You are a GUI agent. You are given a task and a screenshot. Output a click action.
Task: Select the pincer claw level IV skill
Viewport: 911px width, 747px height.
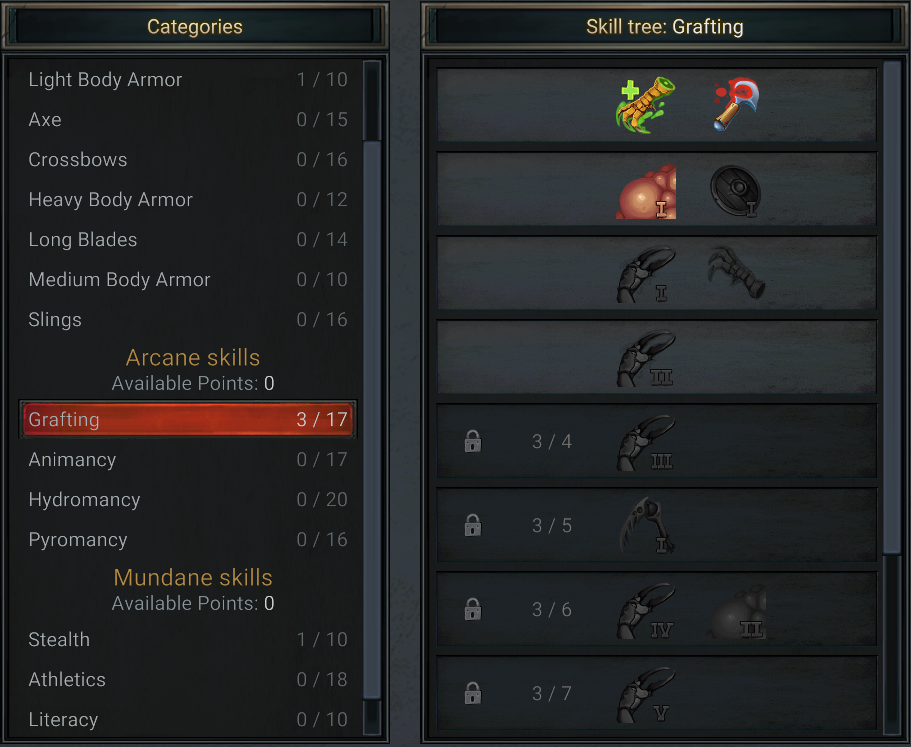coord(645,611)
